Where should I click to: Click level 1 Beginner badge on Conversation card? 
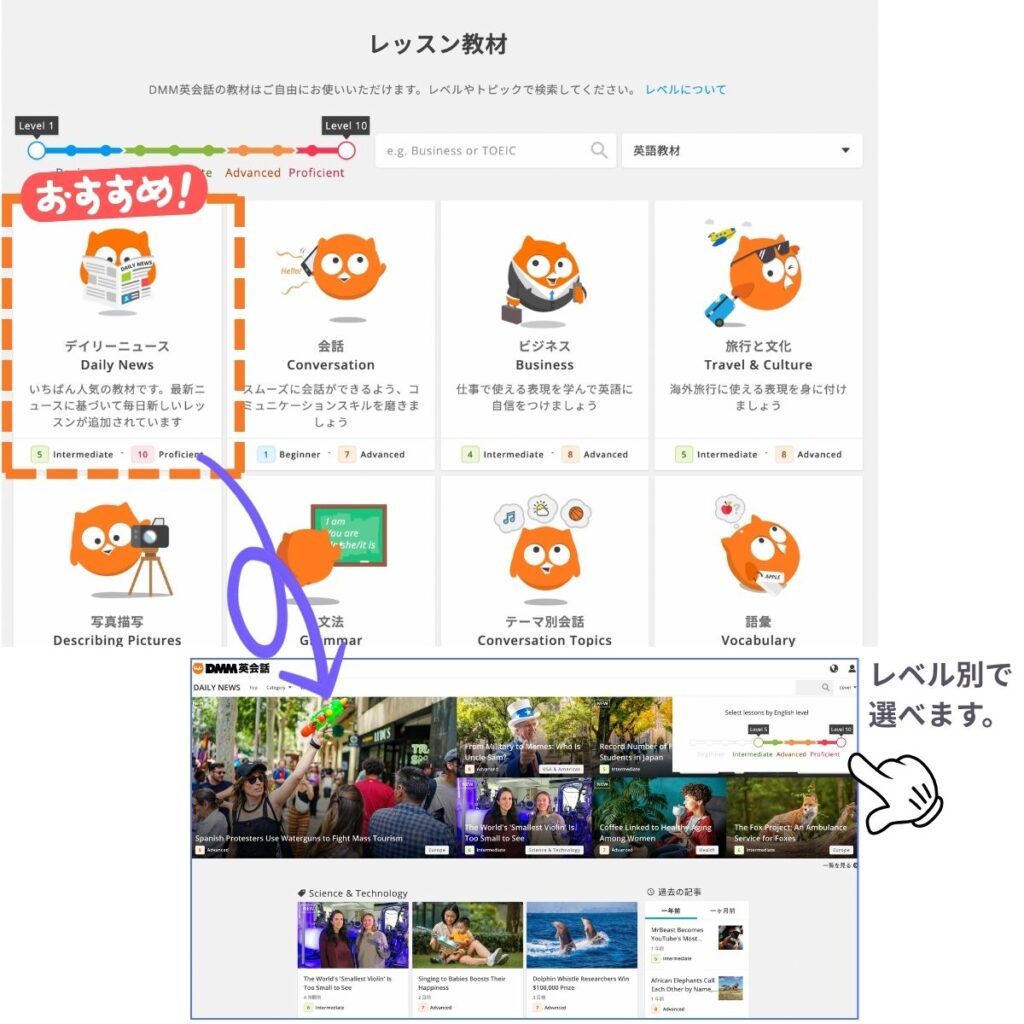(x=266, y=454)
